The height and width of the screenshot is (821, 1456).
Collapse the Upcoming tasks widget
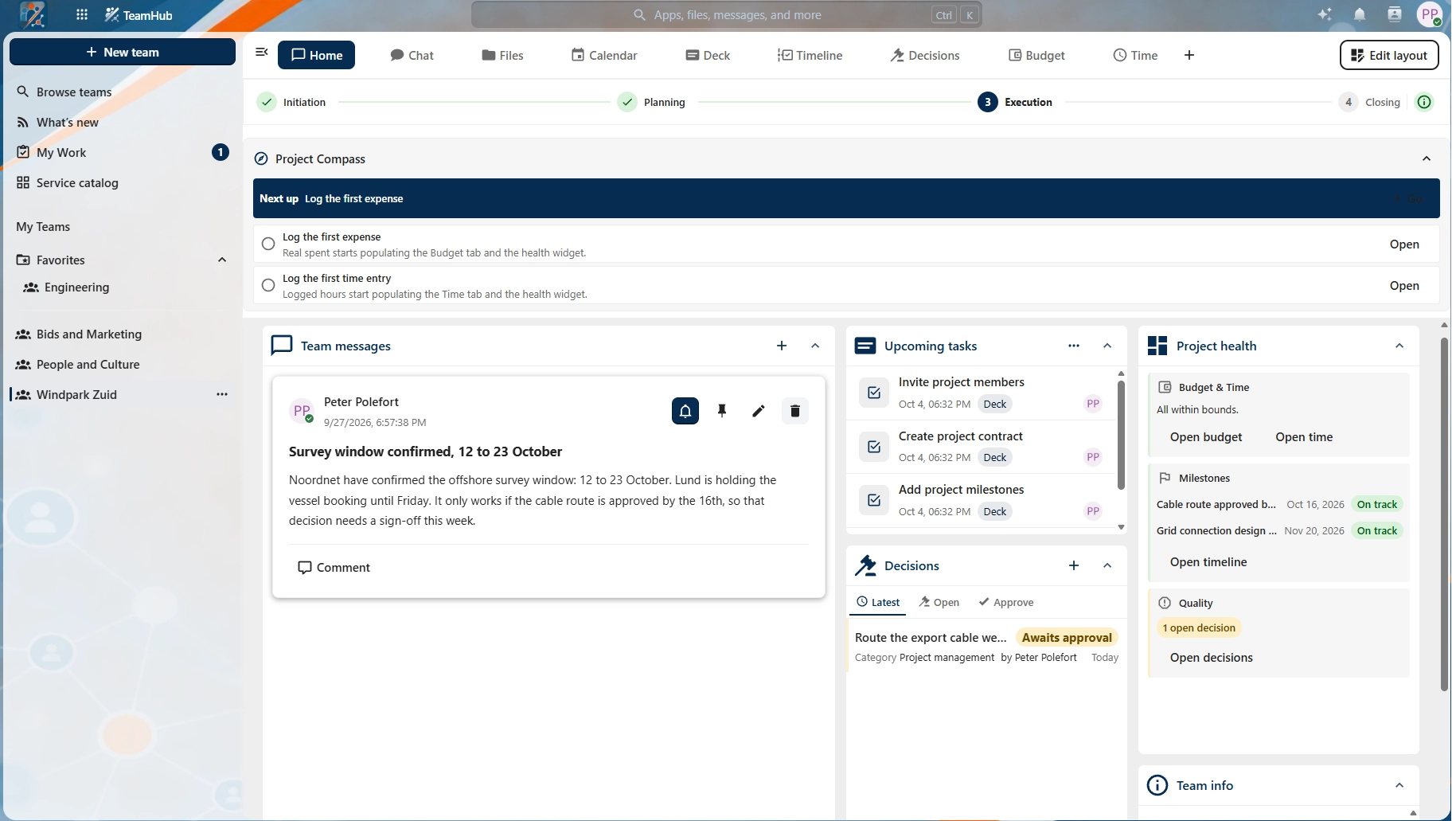point(1107,346)
